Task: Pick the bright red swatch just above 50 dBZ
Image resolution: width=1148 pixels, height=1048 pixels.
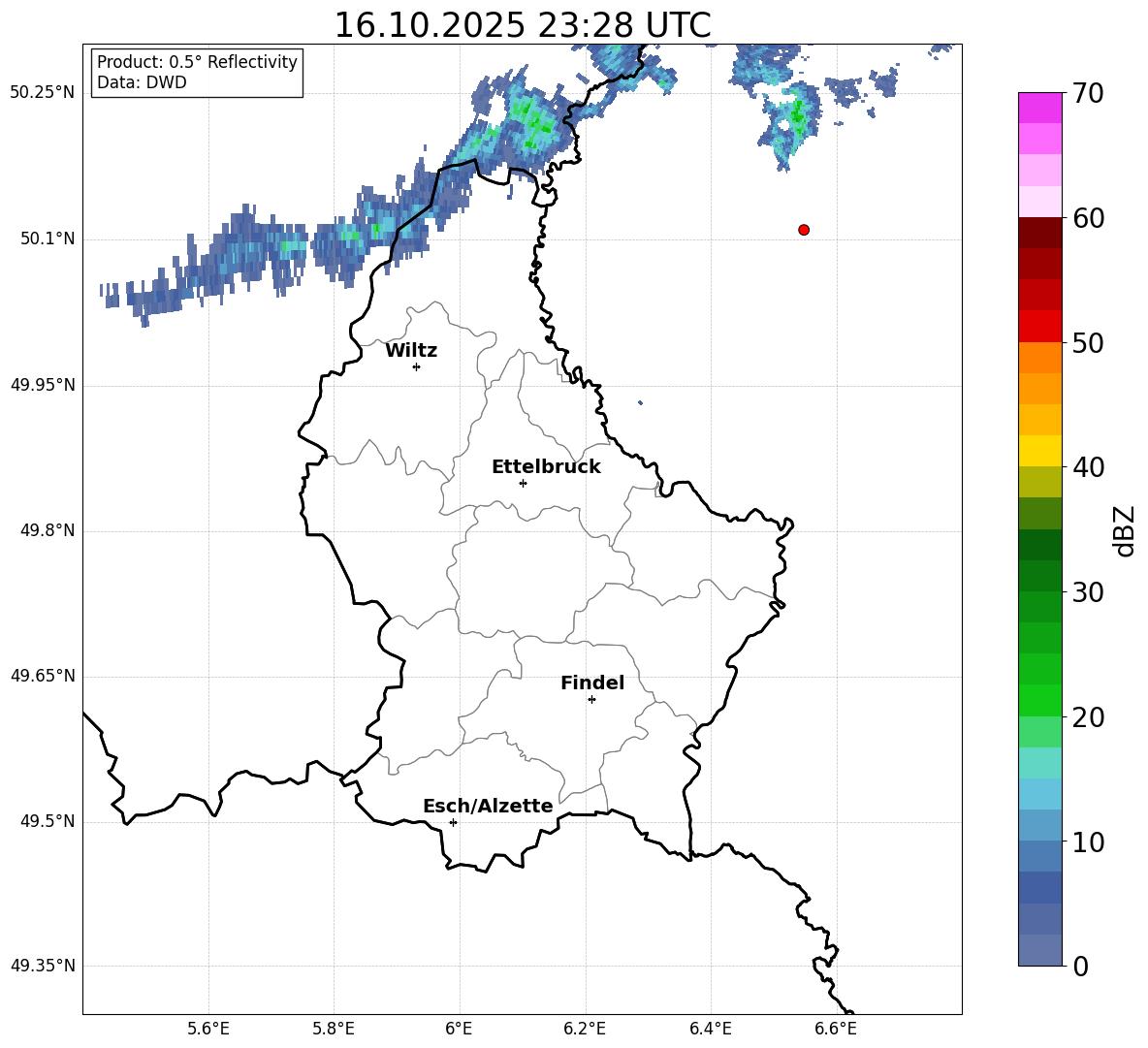Action: pos(1039,327)
